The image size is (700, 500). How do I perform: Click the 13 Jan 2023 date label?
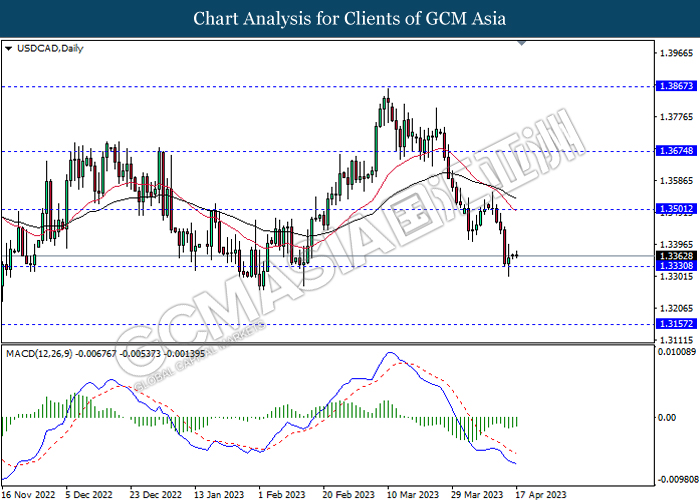pos(219,494)
